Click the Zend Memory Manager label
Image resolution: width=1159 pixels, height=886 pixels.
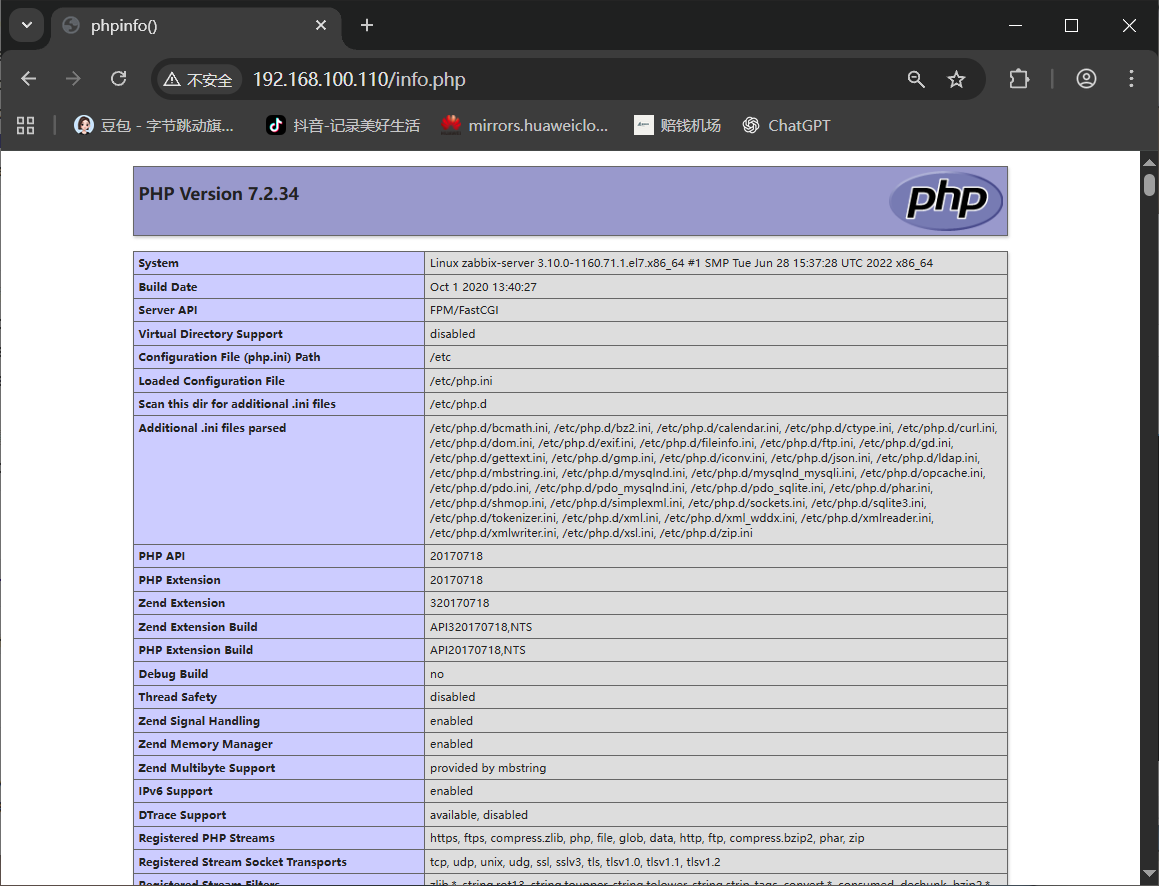pos(205,744)
